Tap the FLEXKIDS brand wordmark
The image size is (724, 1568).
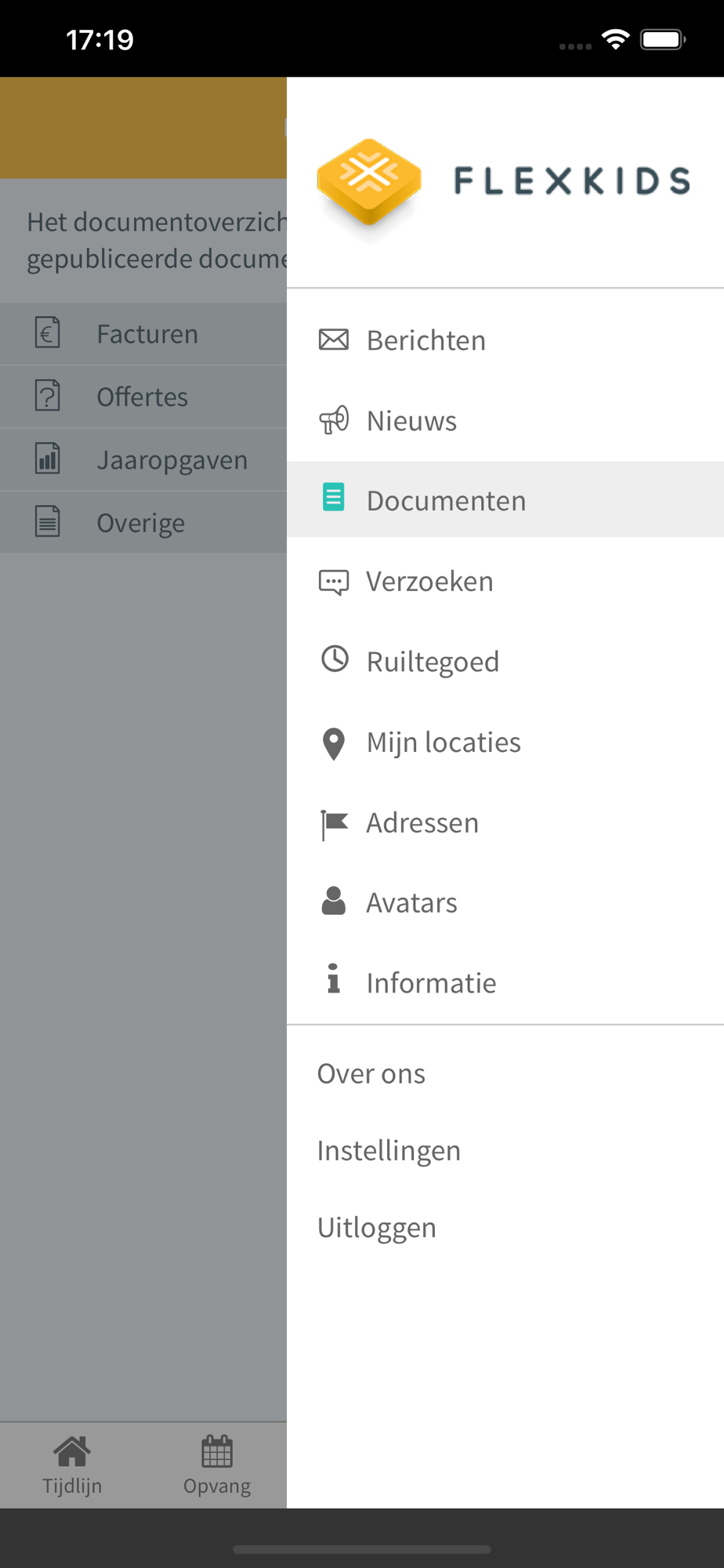[x=573, y=181]
